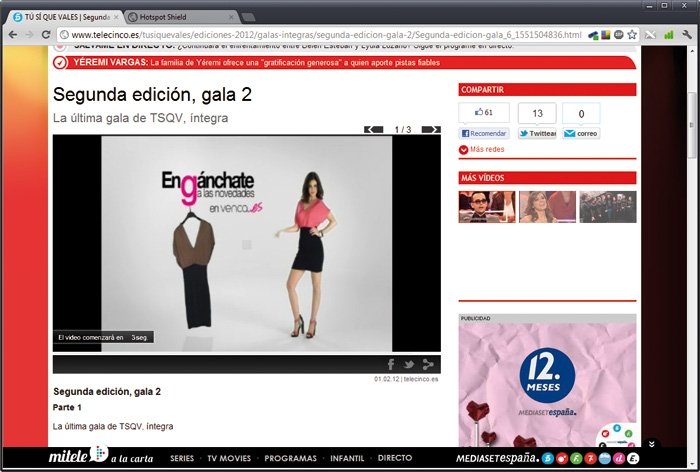Screen dimensions: 700x472
Task: Click the heading 'Segunda edición, gala 2'
Action: [x=152, y=94]
